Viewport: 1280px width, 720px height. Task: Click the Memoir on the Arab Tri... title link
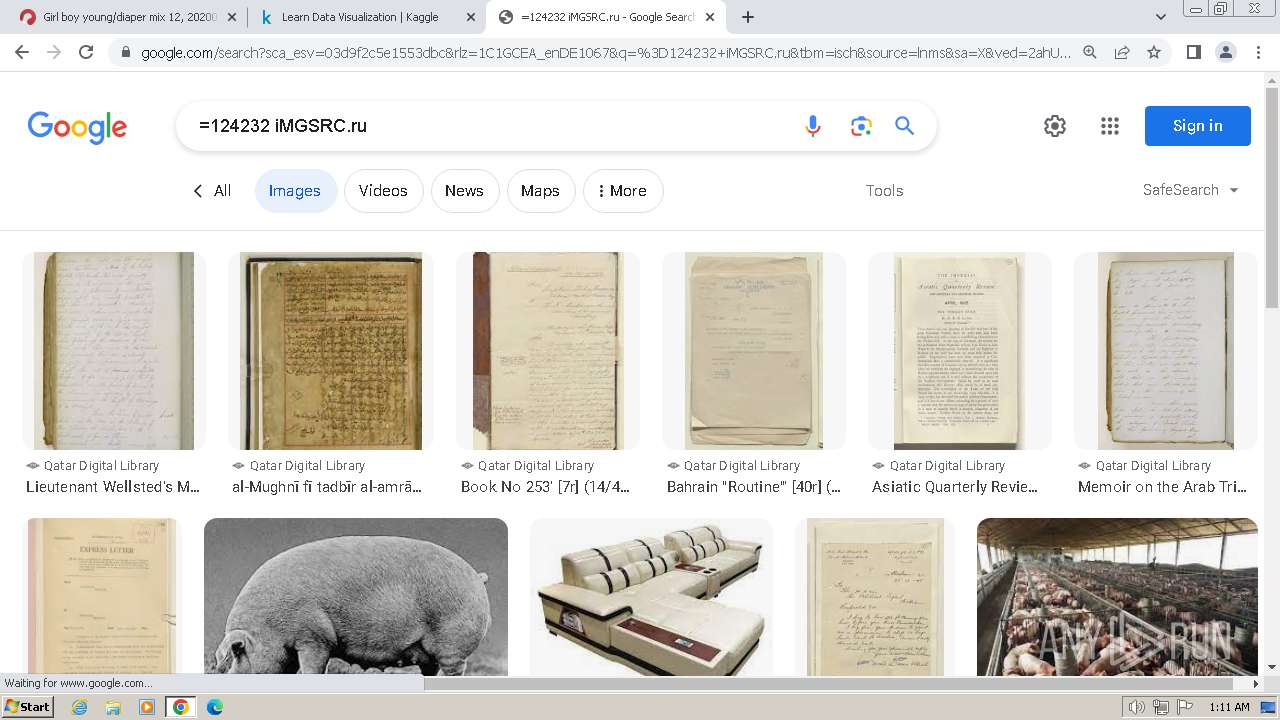(x=1162, y=487)
